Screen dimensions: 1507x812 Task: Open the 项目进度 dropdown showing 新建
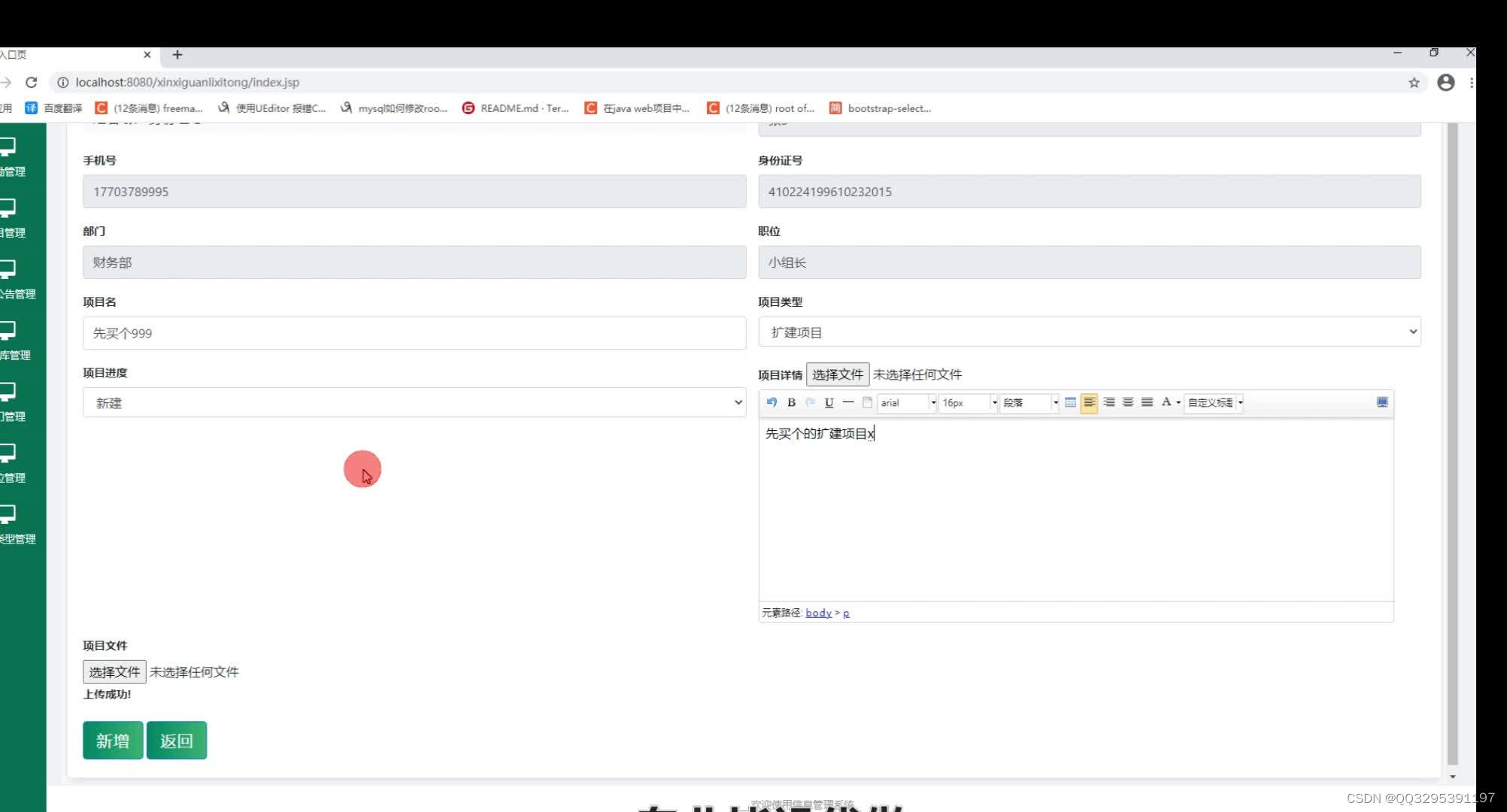coord(414,402)
